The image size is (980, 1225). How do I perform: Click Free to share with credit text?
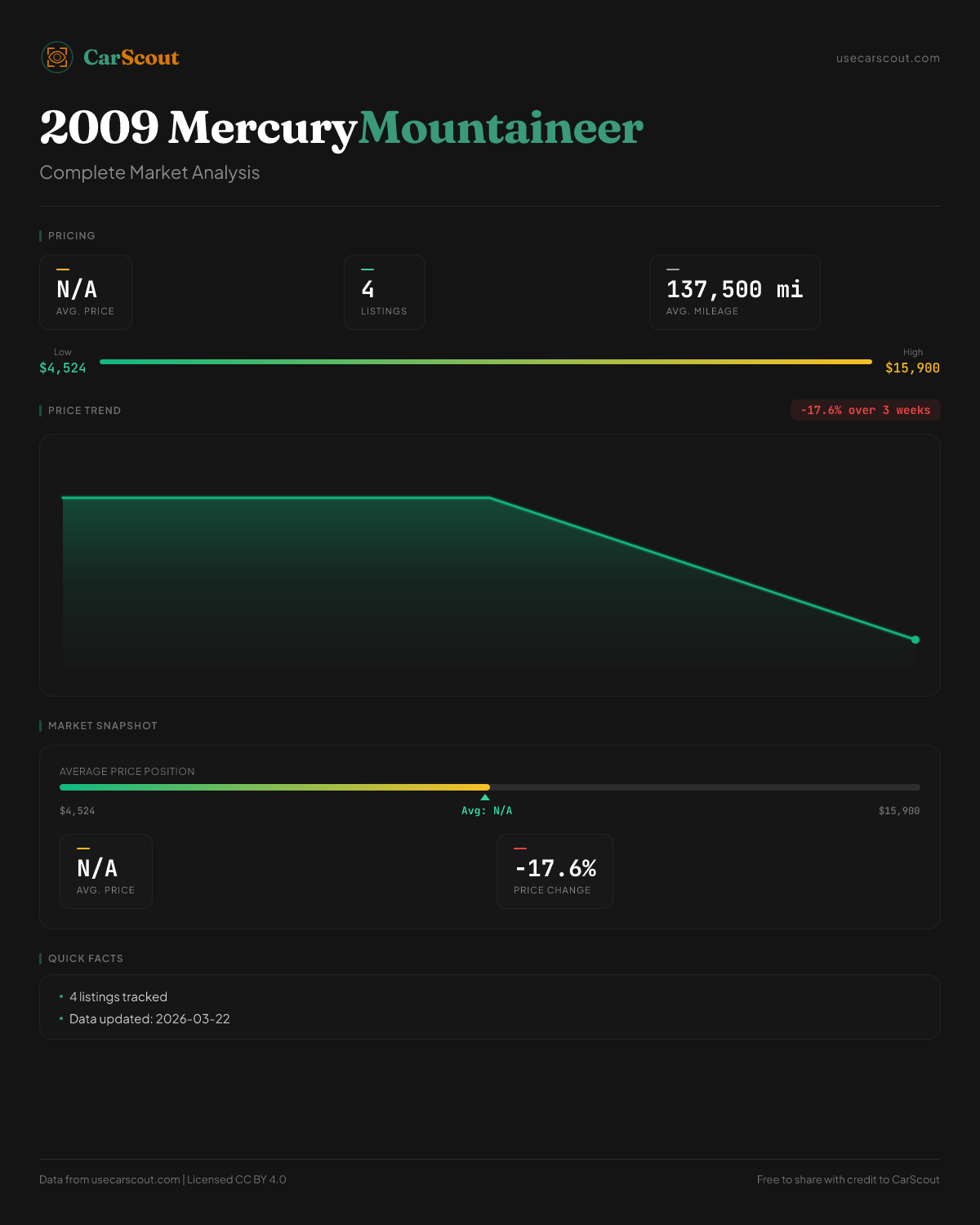pos(848,1179)
